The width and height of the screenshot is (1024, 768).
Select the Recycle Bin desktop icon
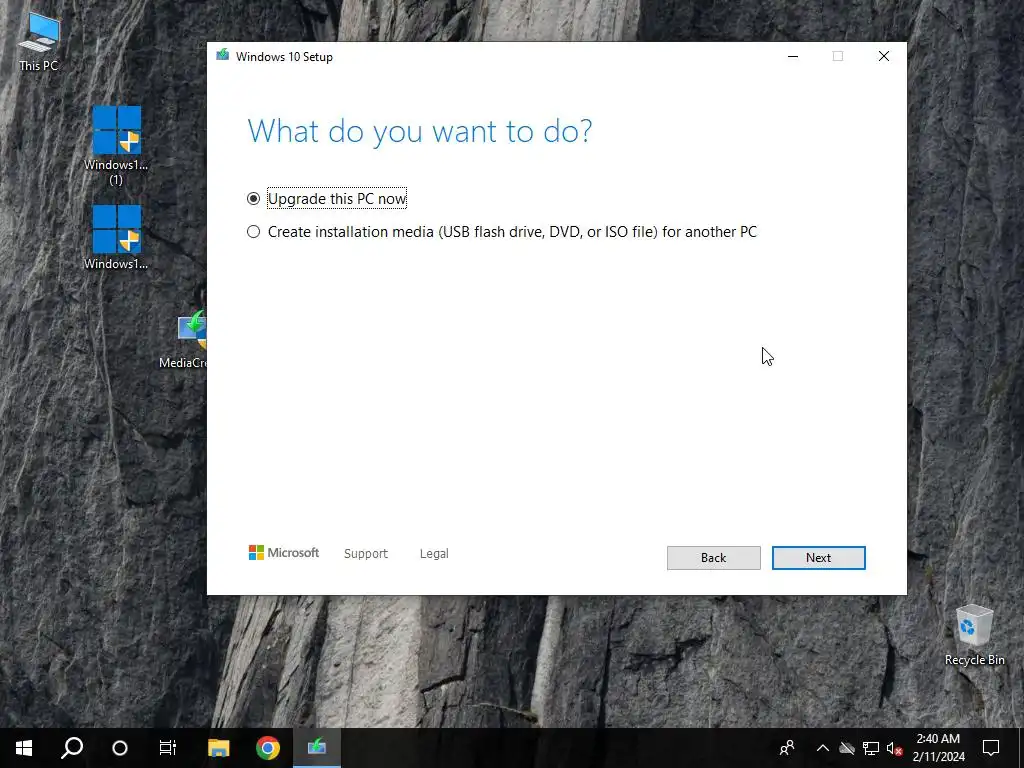tap(974, 635)
